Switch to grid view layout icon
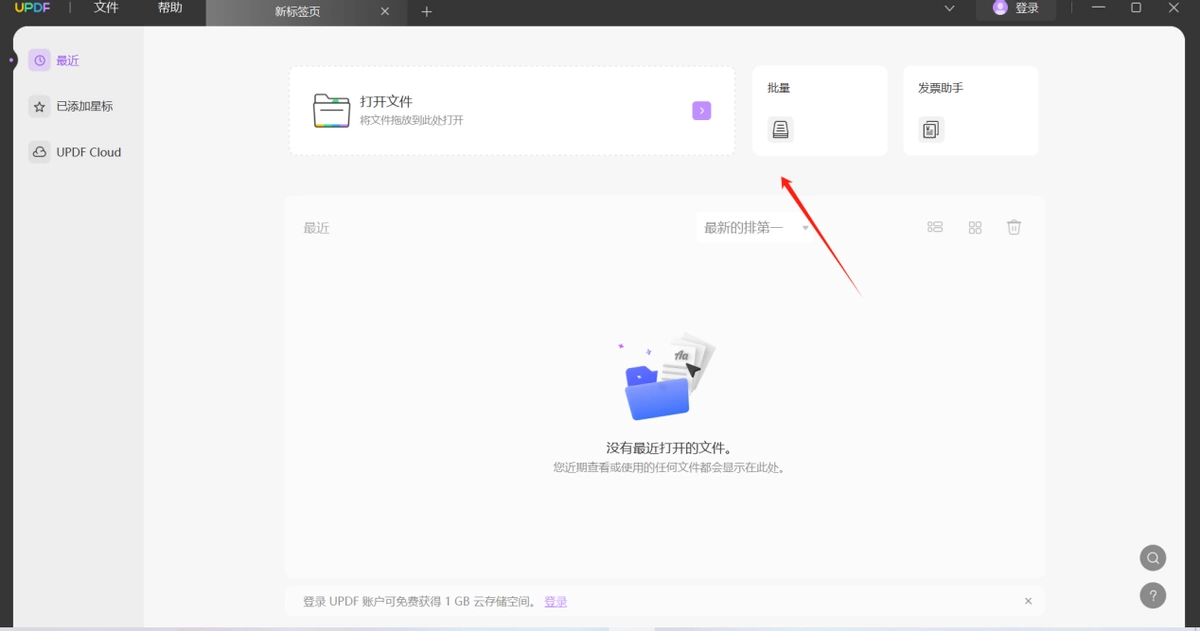 (975, 227)
